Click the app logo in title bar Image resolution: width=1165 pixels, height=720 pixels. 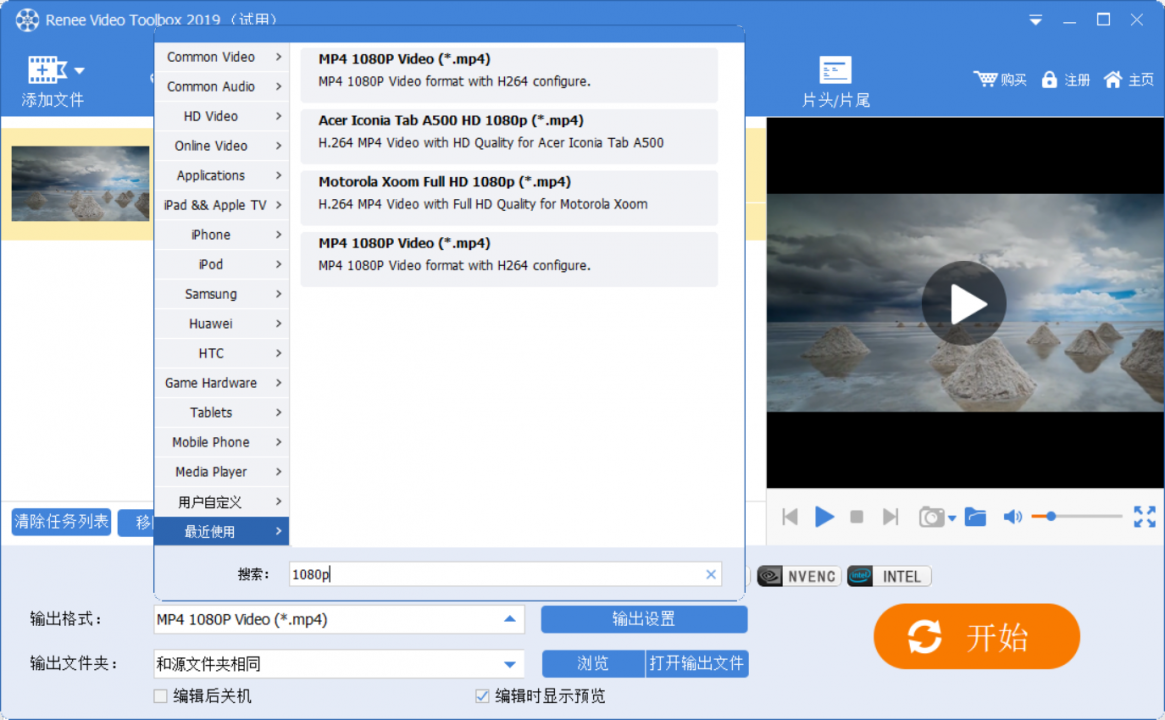(27, 20)
